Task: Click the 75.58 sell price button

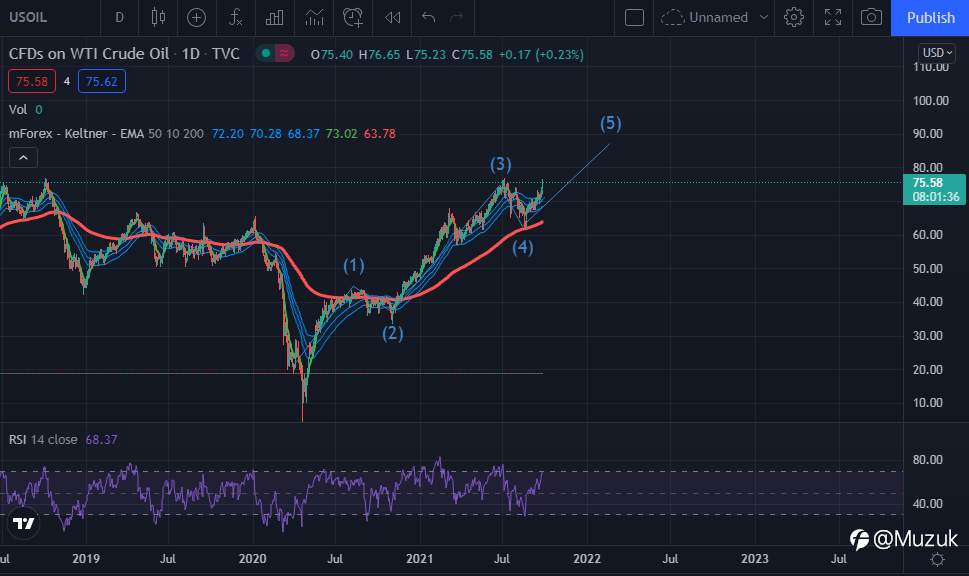Action: 32,82
